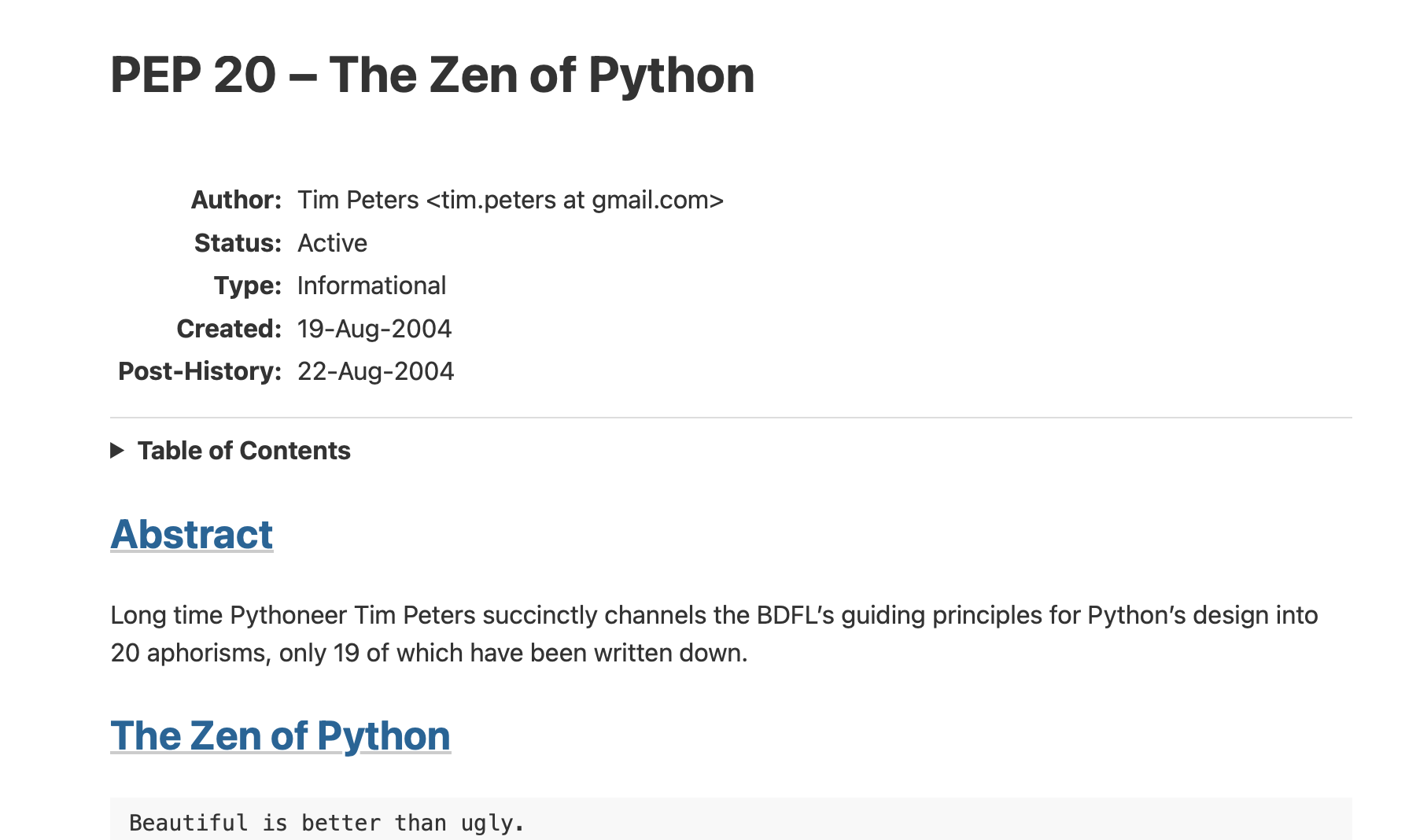
Task: Click the line mentioning 20 aphorisms
Action: [x=429, y=653]
